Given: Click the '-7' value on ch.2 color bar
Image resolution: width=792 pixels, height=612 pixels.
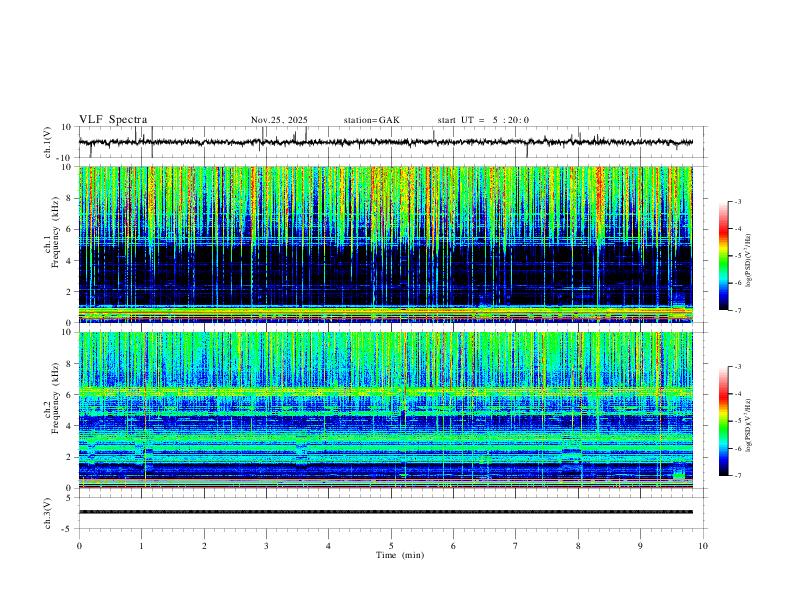Looking at the screenshot, I should [737, 476].
